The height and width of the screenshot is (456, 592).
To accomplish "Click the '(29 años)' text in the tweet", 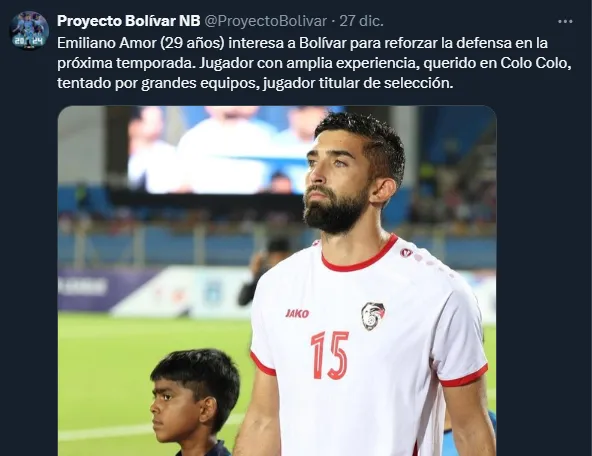I will pos(193,43).
